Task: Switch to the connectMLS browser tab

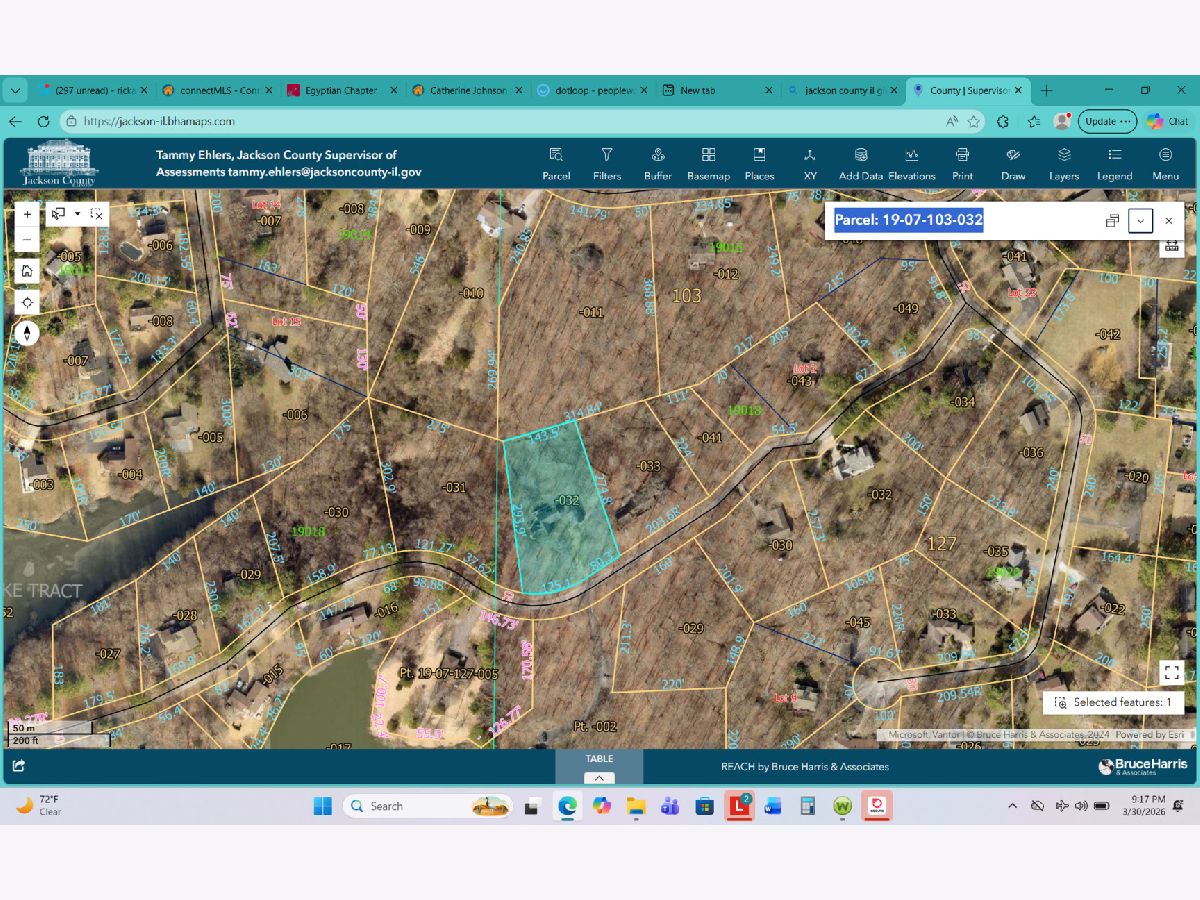Action: tap(210, 90)
